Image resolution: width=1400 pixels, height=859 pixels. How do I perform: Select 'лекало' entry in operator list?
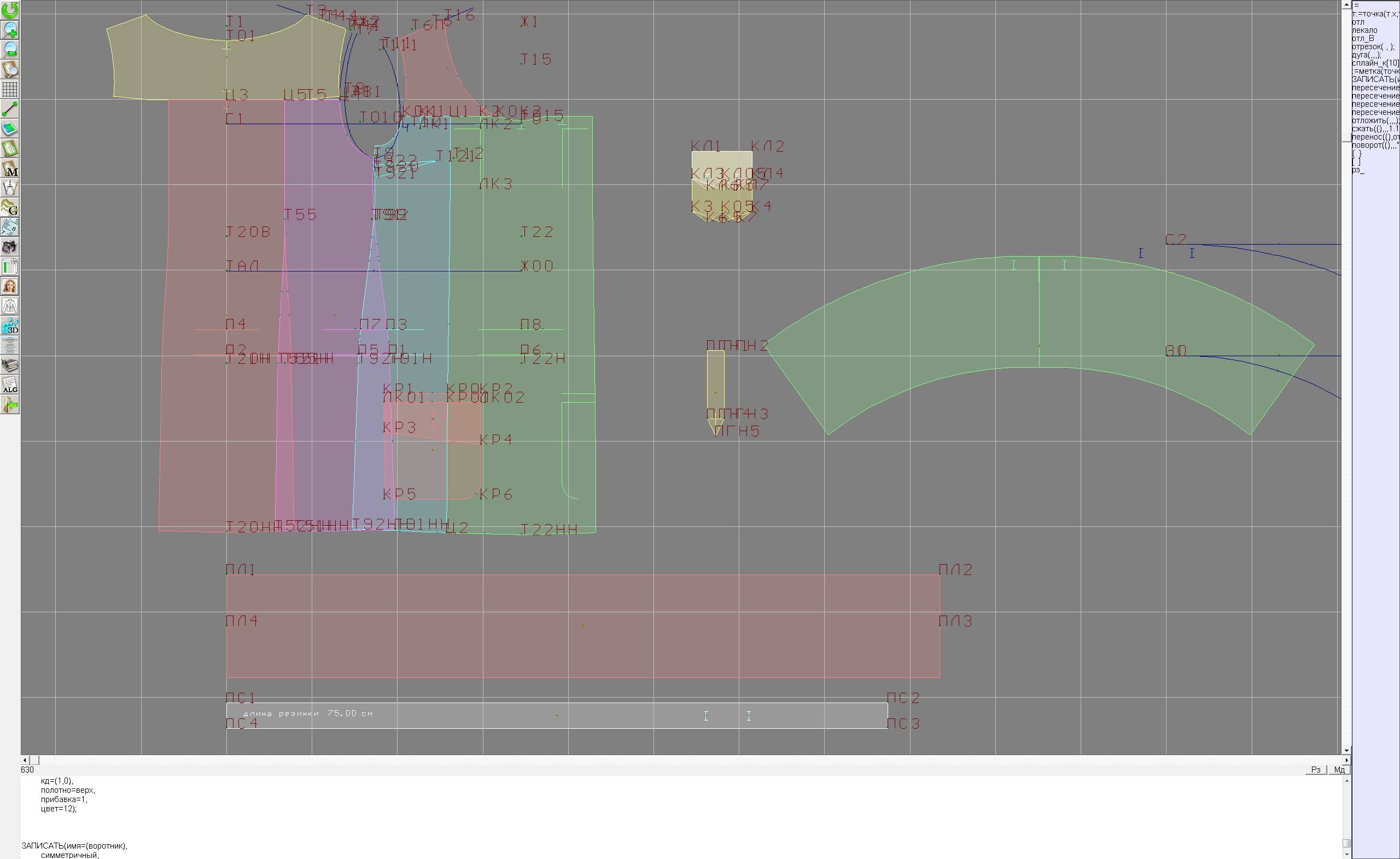[x=1364, y=30]
